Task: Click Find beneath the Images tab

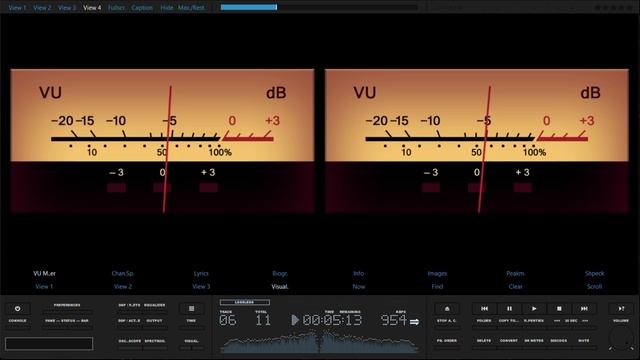Action: tap(437, 287)
